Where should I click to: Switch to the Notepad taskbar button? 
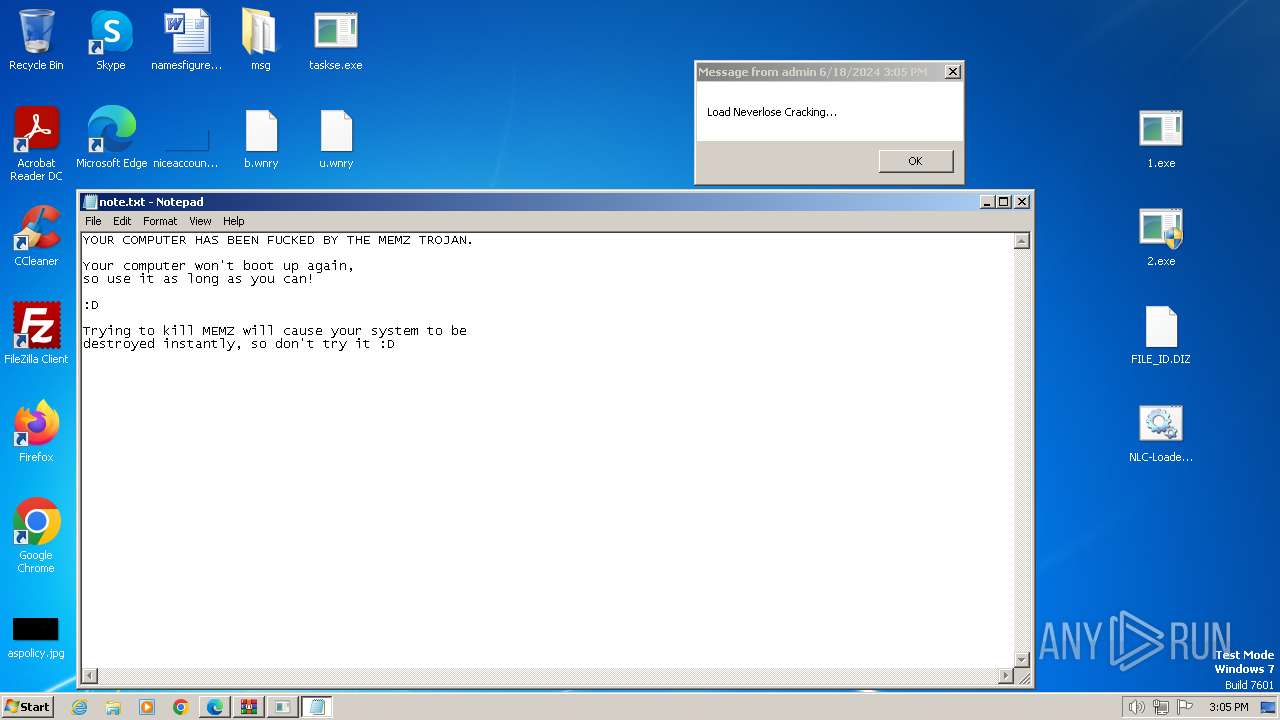click(x=317, y=707)
